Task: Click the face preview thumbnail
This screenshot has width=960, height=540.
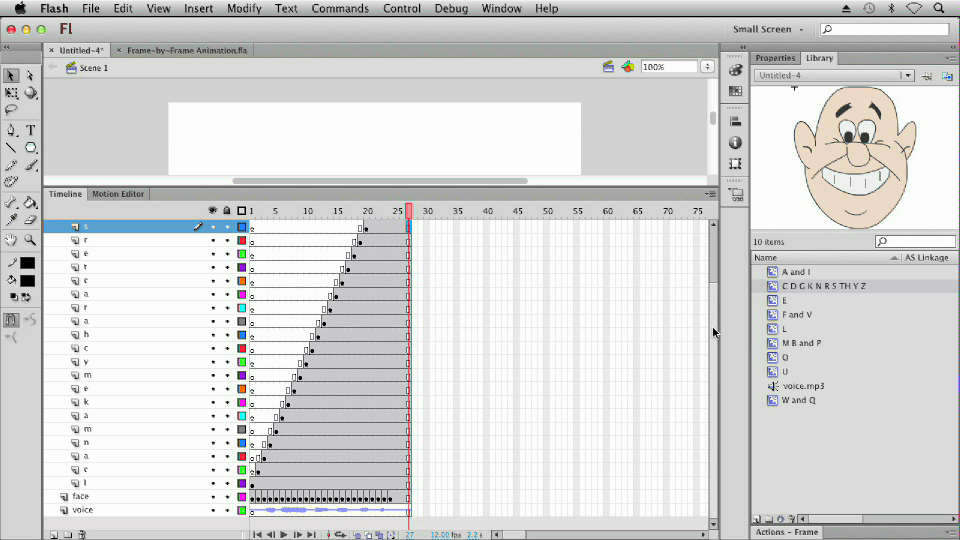Action: (855, 159)
